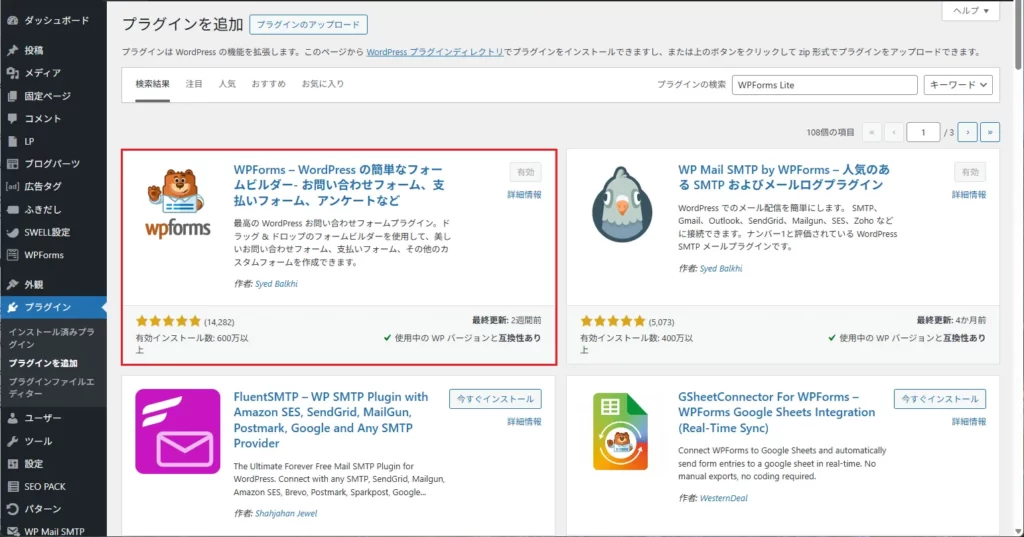Click the GSheetConnector plugin thumbnail

pos(620,431)
